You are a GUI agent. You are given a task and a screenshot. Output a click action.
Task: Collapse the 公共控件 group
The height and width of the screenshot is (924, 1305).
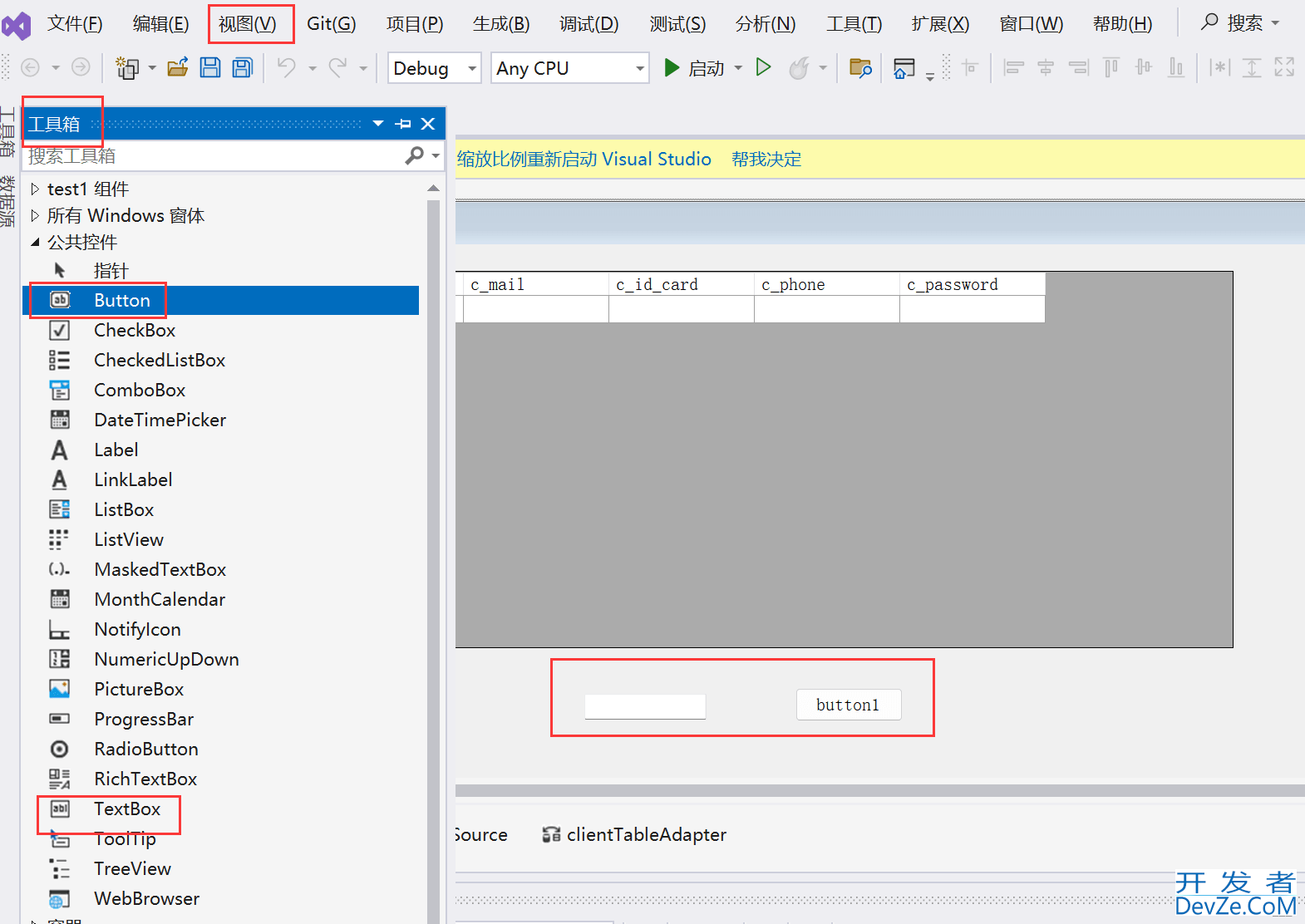coord(35,242)
